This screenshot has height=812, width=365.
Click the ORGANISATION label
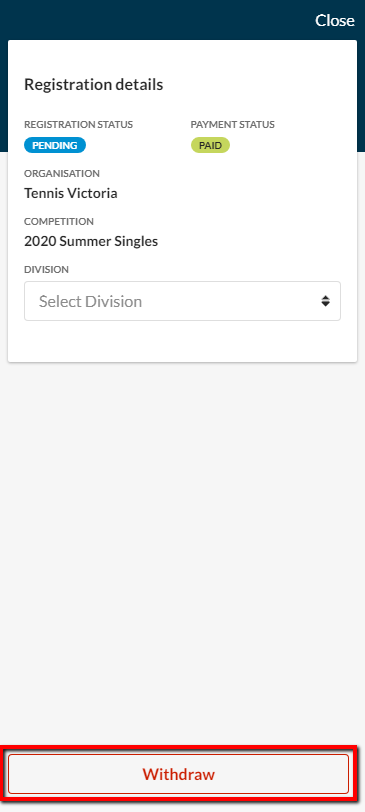click(62, 173)
